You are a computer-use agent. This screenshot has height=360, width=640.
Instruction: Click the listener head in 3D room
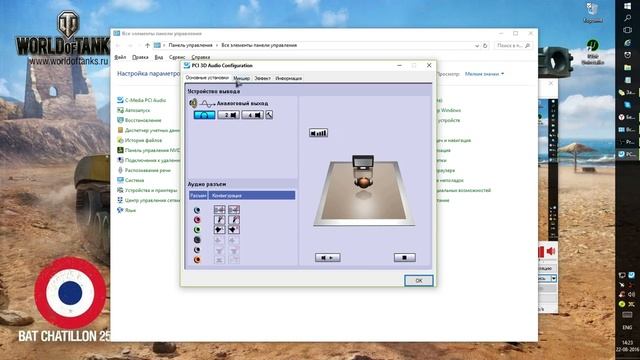pos(363,182)
